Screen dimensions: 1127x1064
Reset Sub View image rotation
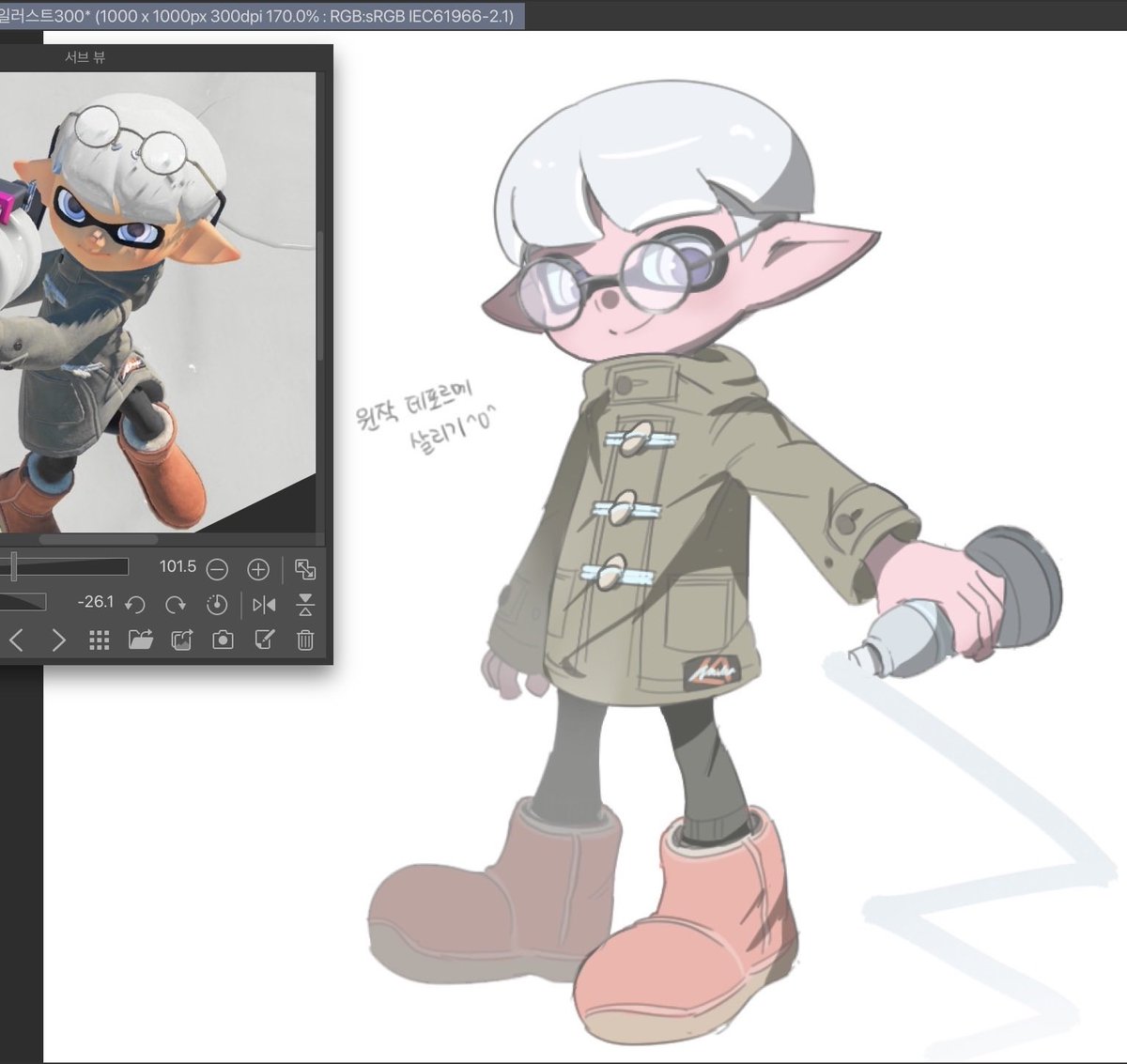[x=217, y=605]
